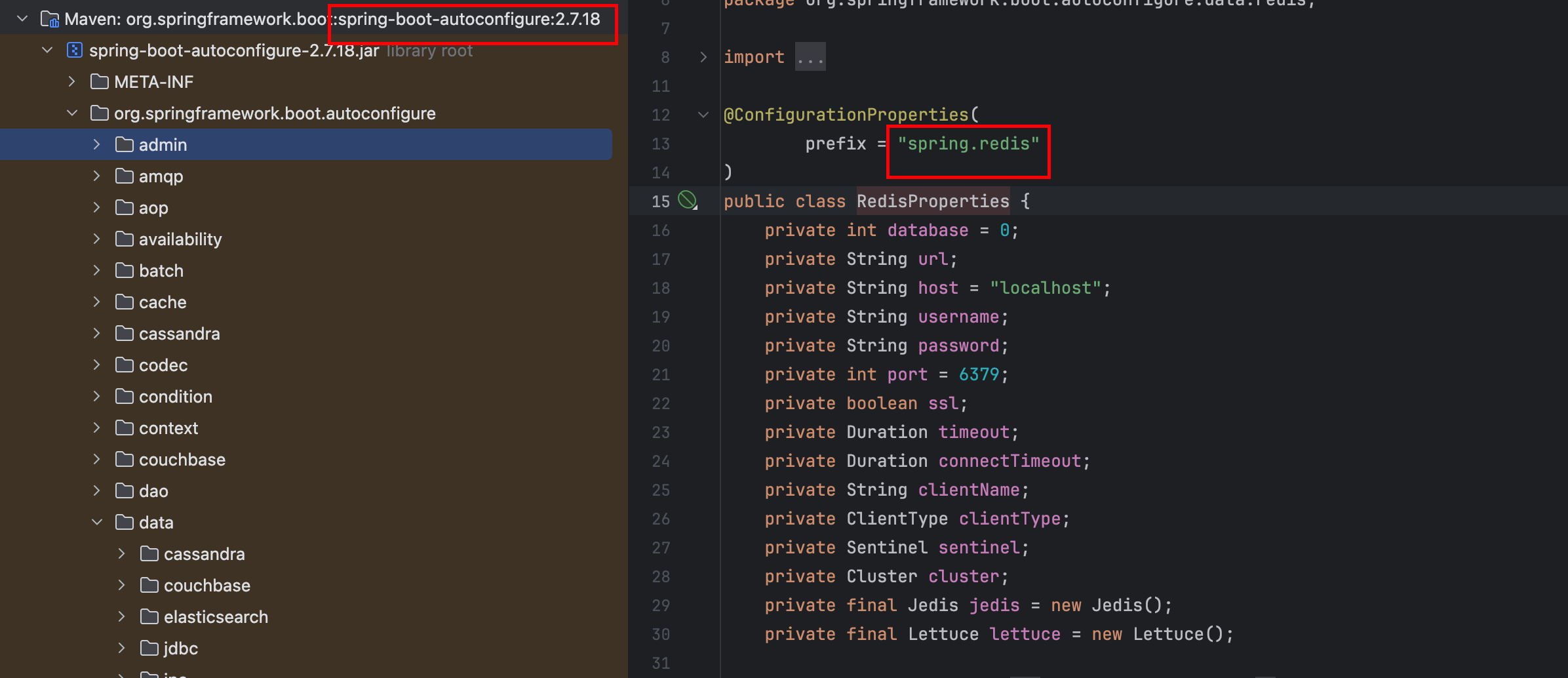Image resolution: width=1568 pixels, height=678 pixels.
Task: Click the Sentinel type on line 27
Action: (887, 548)
